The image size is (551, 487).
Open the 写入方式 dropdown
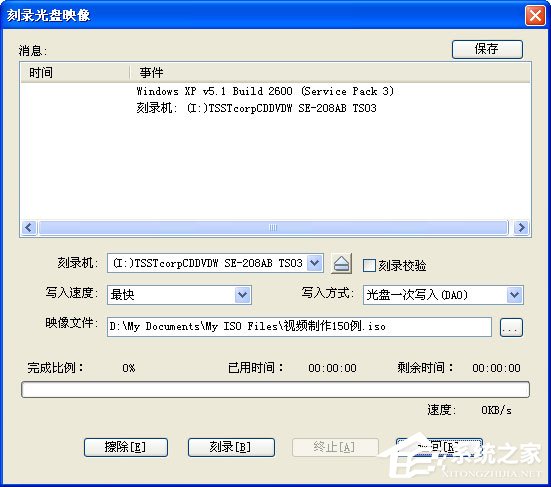(x=514, y=294)
